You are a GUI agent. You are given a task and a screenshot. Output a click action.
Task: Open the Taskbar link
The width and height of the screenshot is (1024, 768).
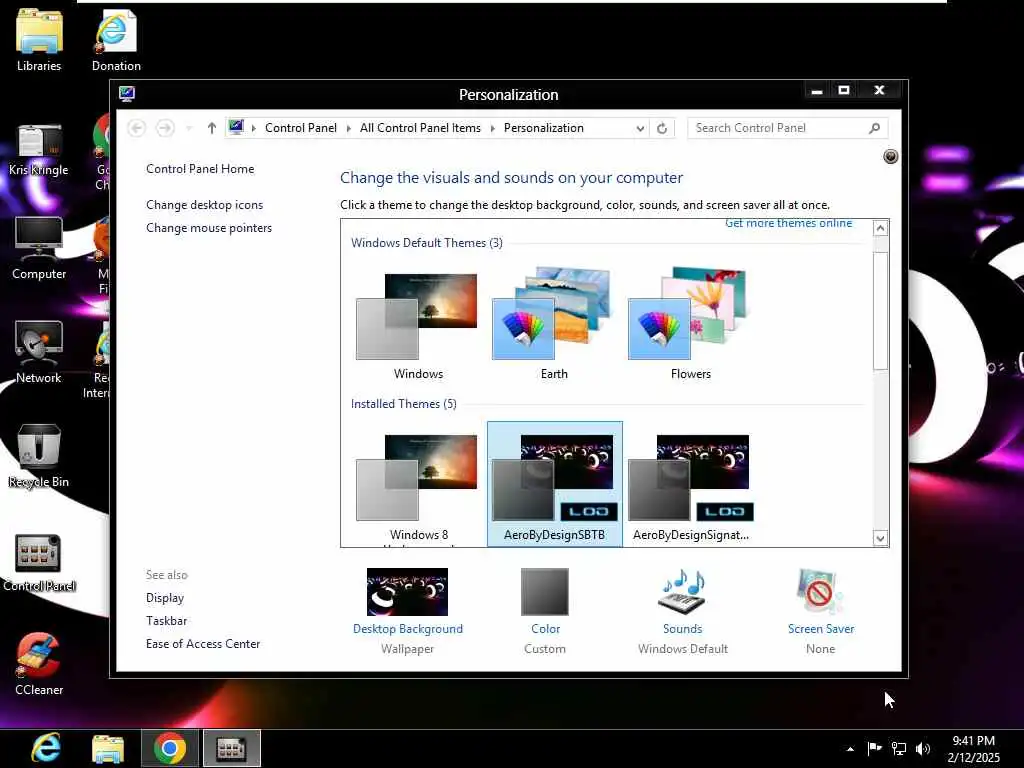[x=167, y=620]
